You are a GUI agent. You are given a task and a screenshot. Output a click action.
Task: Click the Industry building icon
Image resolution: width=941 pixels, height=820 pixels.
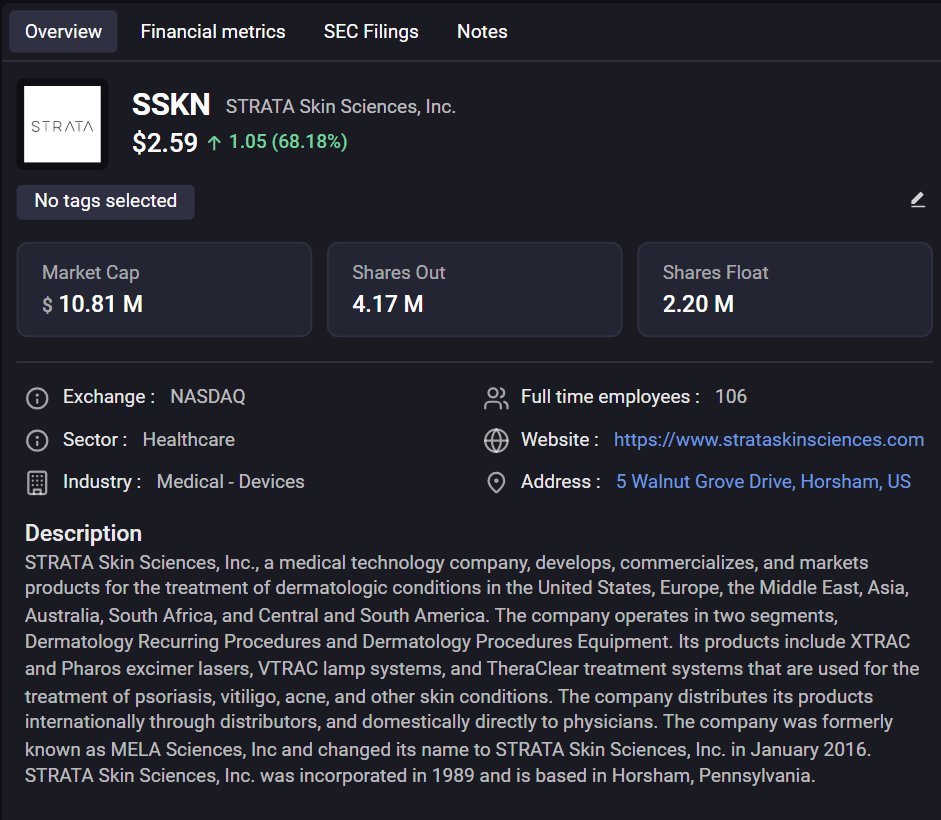pyautogui.click(x=37, y=483)
